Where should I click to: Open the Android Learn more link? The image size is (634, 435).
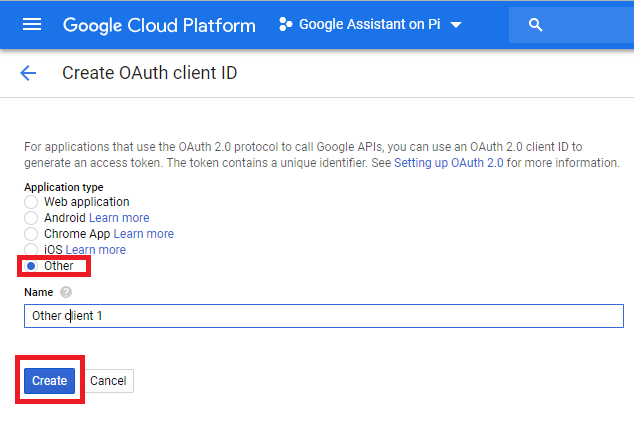click(119, 218)
